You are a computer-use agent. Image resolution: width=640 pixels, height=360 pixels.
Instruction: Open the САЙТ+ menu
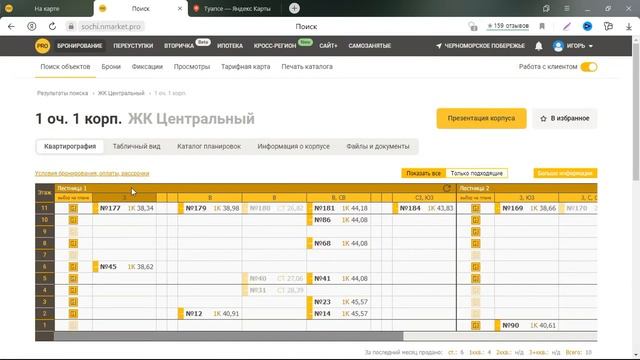[328, 46]
